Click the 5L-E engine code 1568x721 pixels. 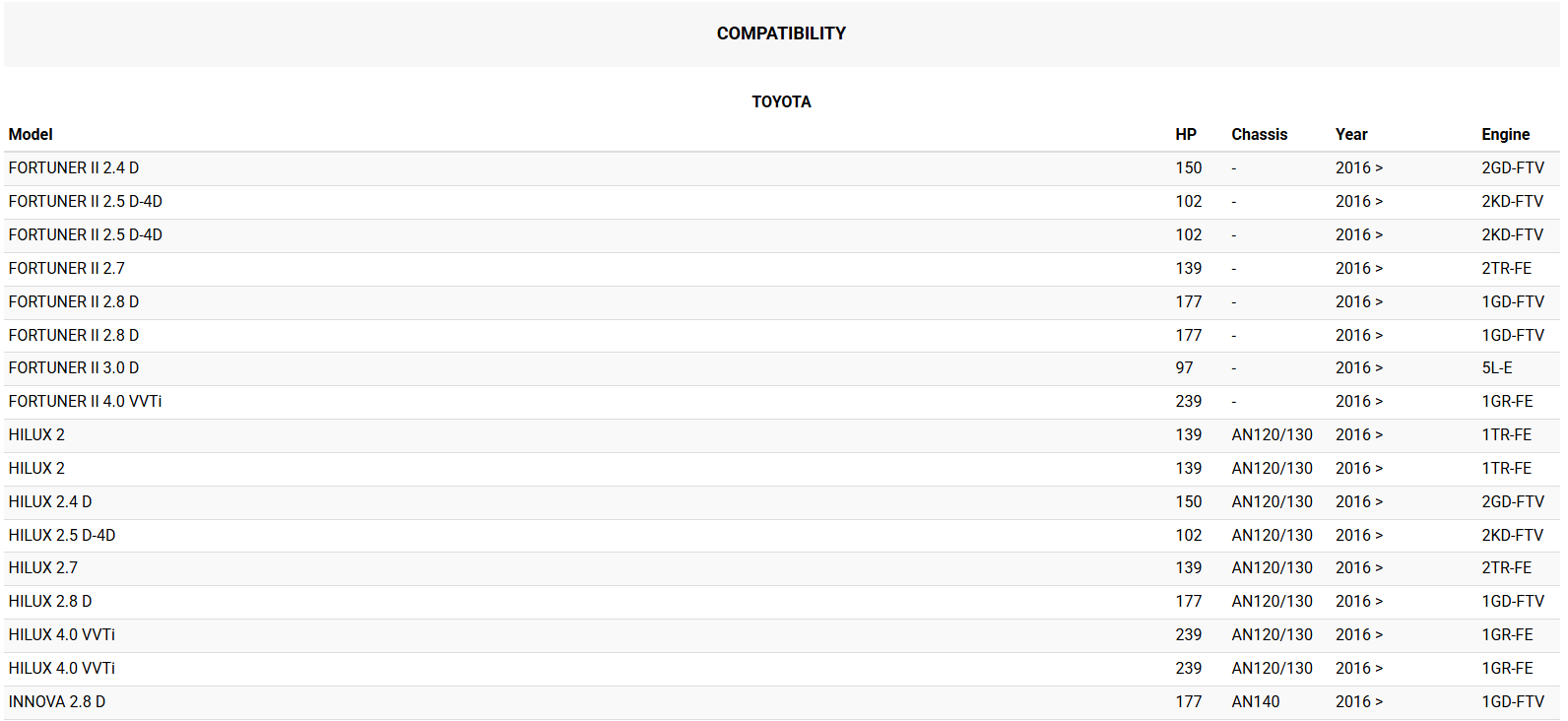click(1496, 367)
